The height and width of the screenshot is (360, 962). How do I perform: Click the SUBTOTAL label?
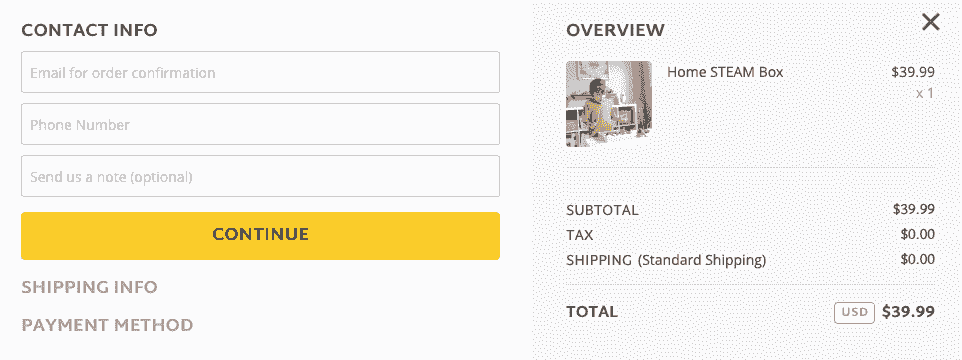coord(602,210)
